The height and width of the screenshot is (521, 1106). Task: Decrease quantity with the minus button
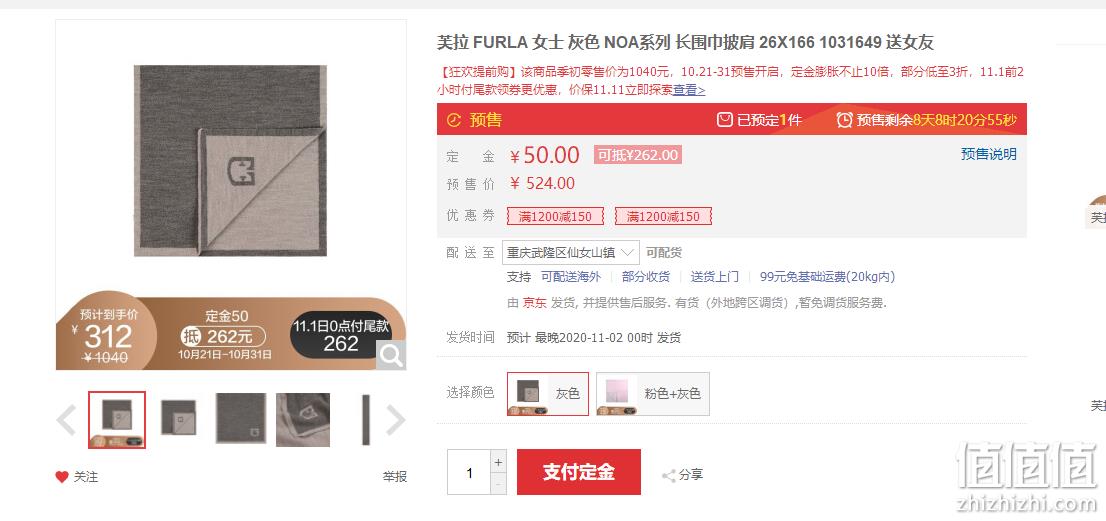(x=498, y=484)
